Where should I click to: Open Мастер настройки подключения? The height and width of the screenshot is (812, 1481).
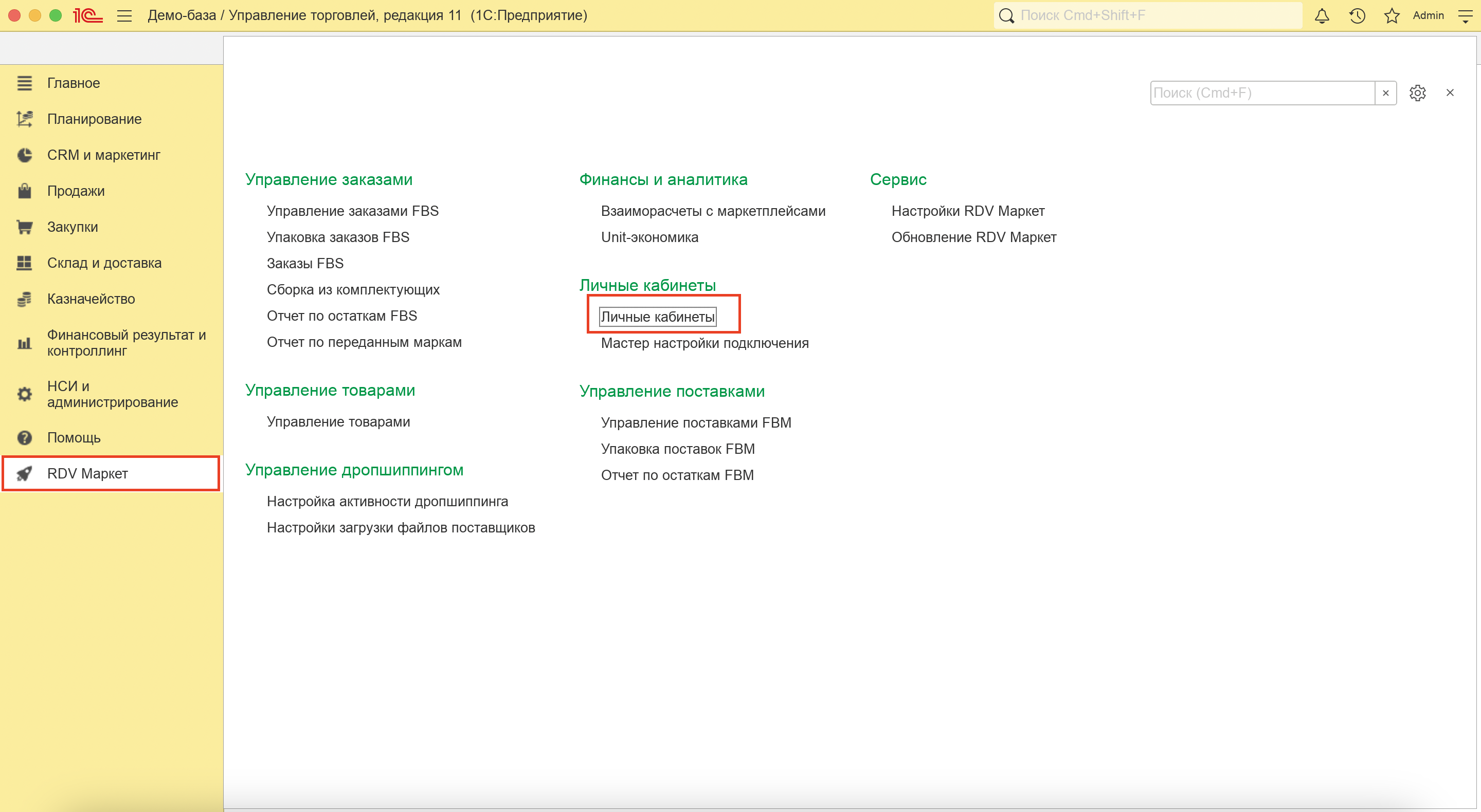click(705, 343)
